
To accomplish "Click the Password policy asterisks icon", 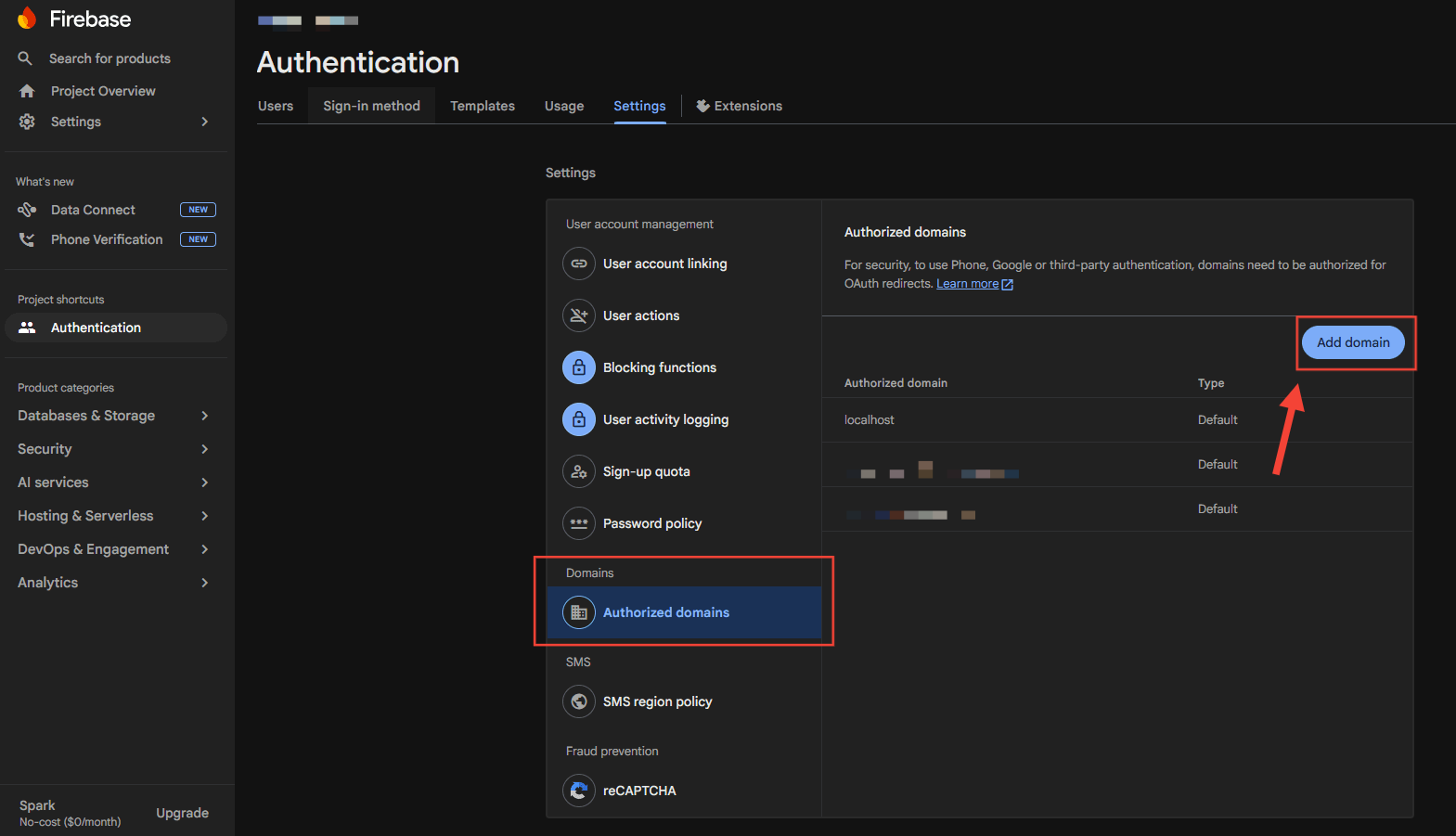I will coord(579,523).
